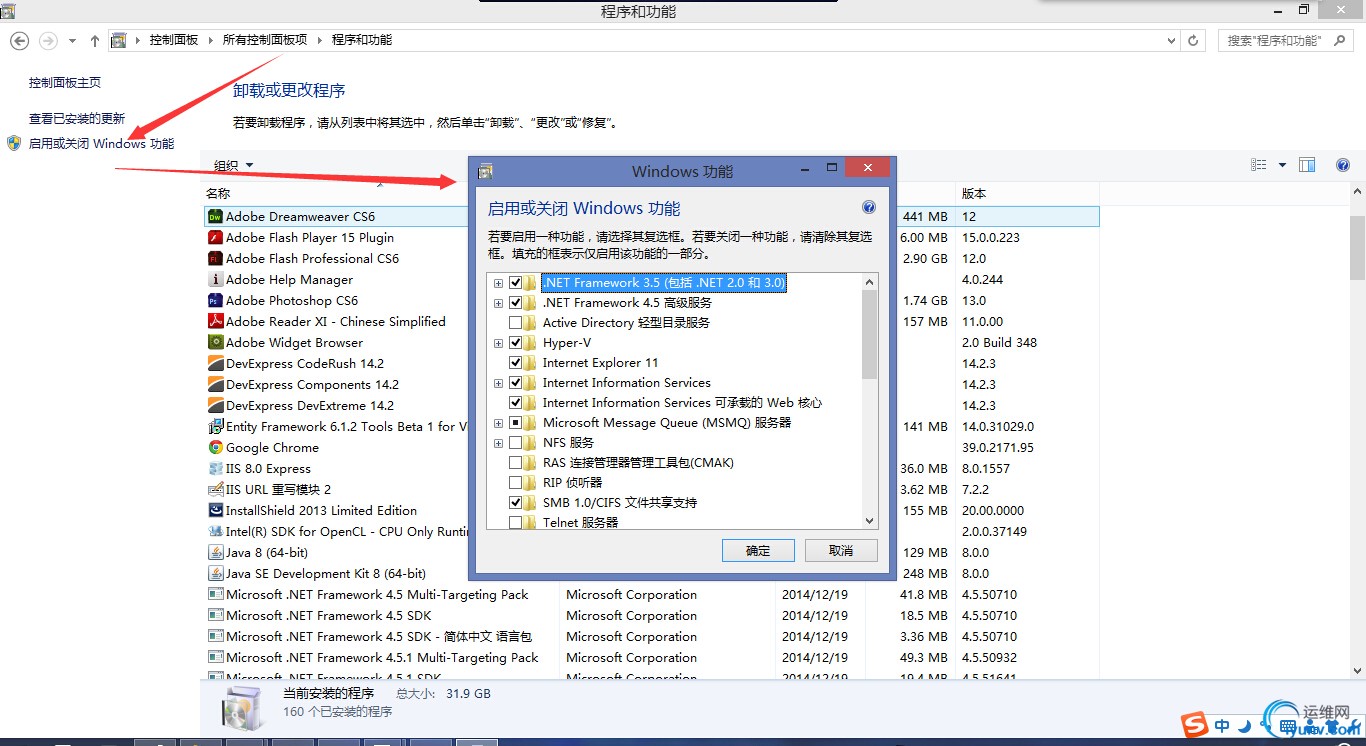
Task: Sort by the 版本 column header
Action: (x=974, y=193)
